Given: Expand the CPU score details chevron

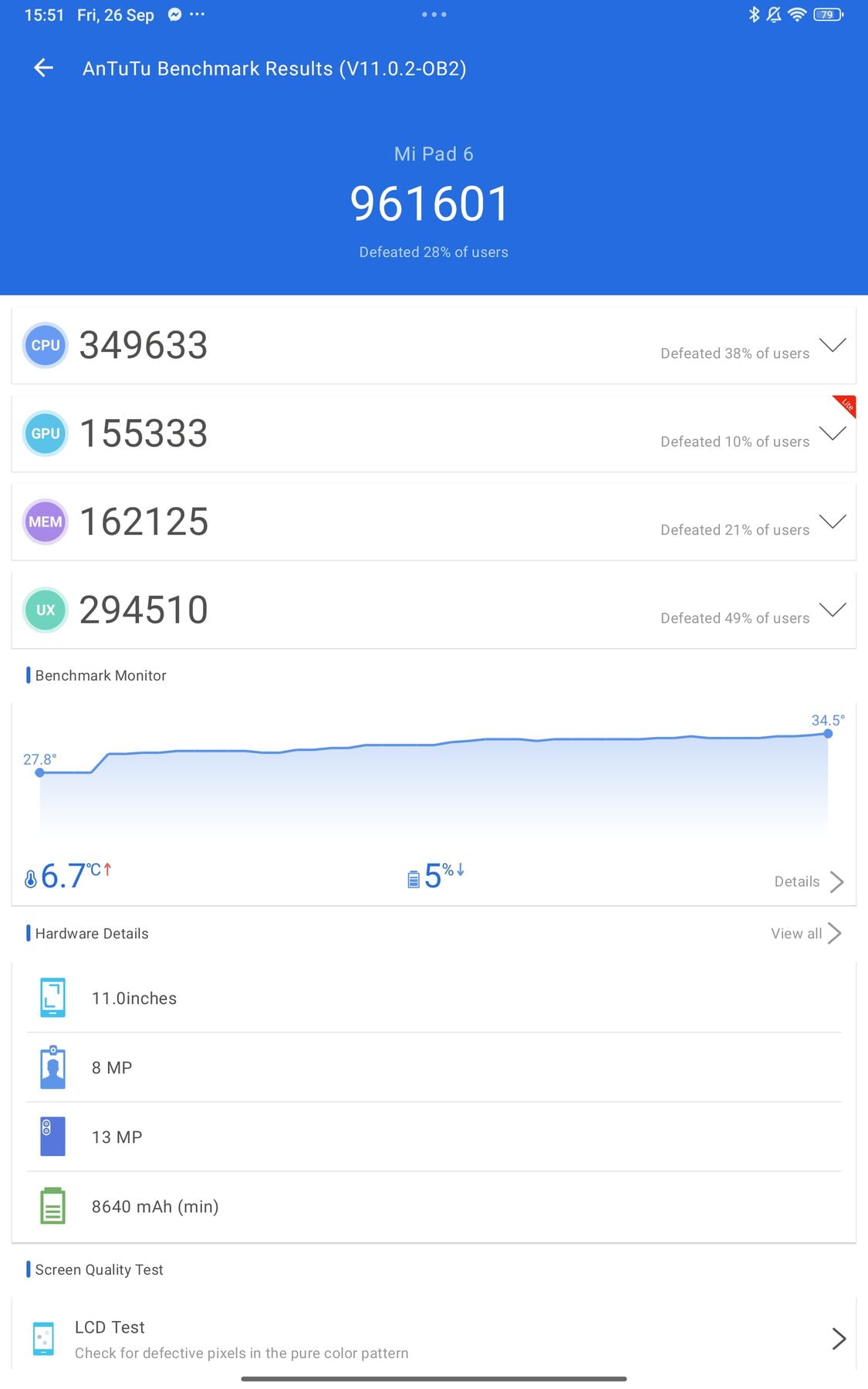Looking at the screenshot, I should tap(833, 345).
